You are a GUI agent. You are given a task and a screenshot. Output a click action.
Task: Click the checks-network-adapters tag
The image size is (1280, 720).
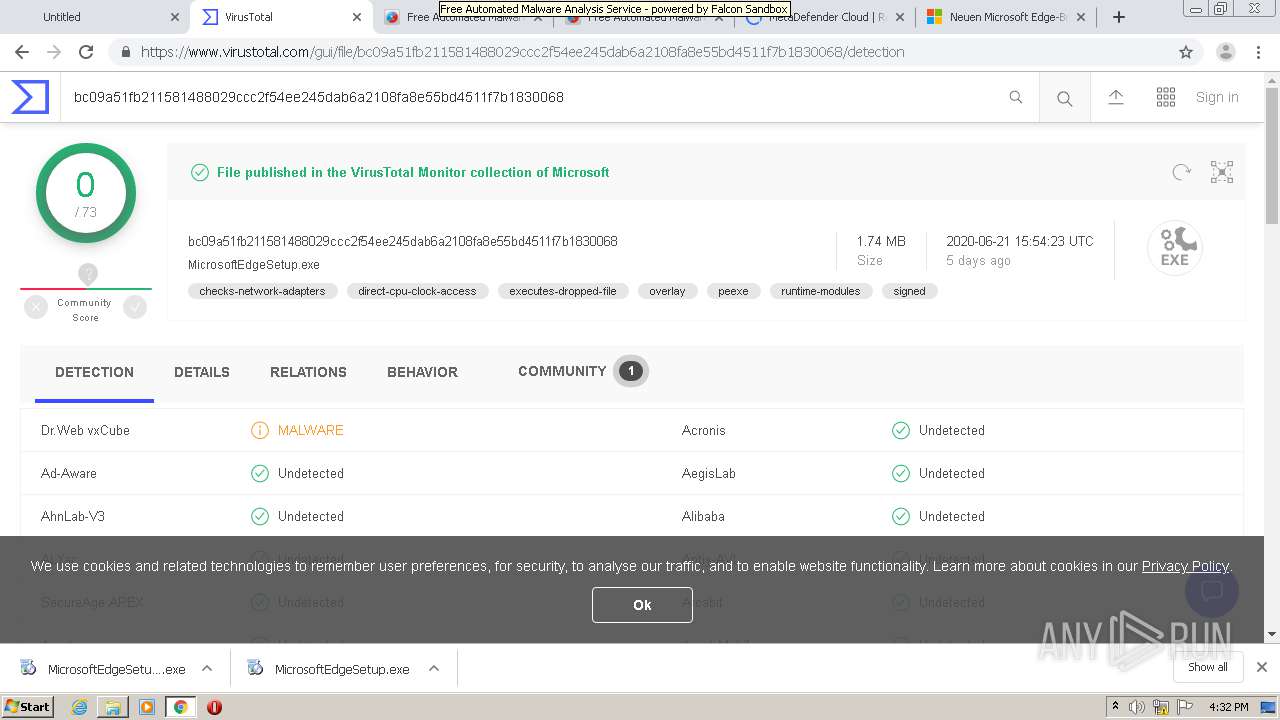click(262, 291)
